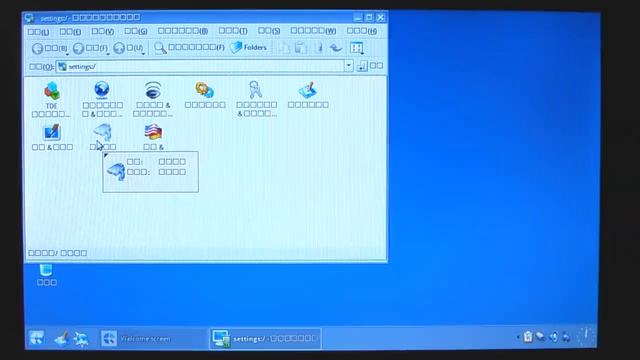640x360 pixels.
Task: Click the volume speaker tray icon
Action: coord(553,337)
